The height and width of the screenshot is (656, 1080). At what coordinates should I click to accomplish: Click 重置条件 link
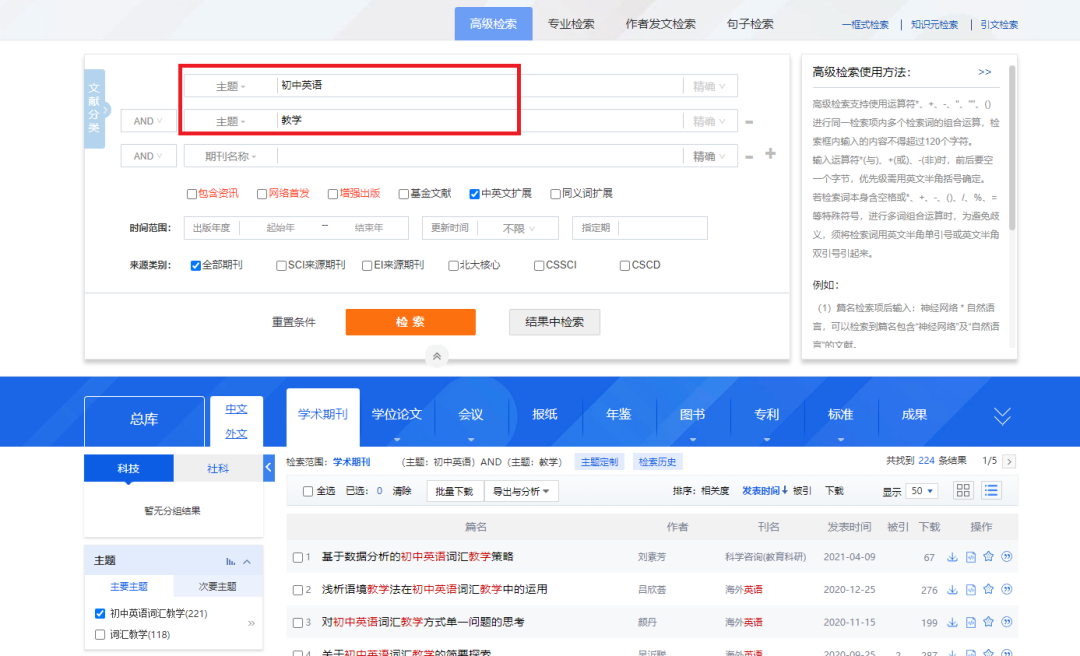pyautogui.click(x=294, y=322)
